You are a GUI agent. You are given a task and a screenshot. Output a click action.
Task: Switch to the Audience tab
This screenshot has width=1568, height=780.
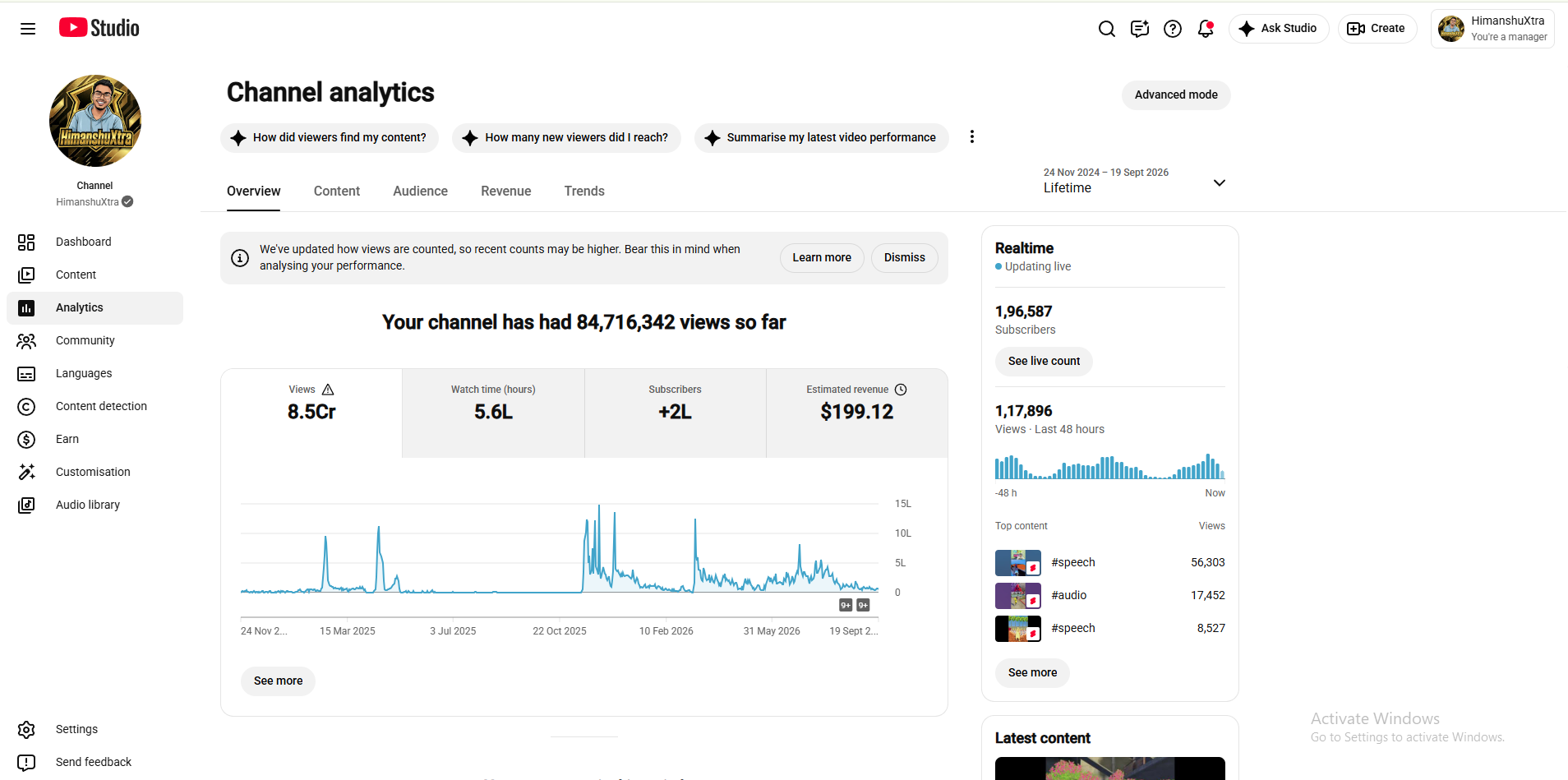(x=420, y=192)
